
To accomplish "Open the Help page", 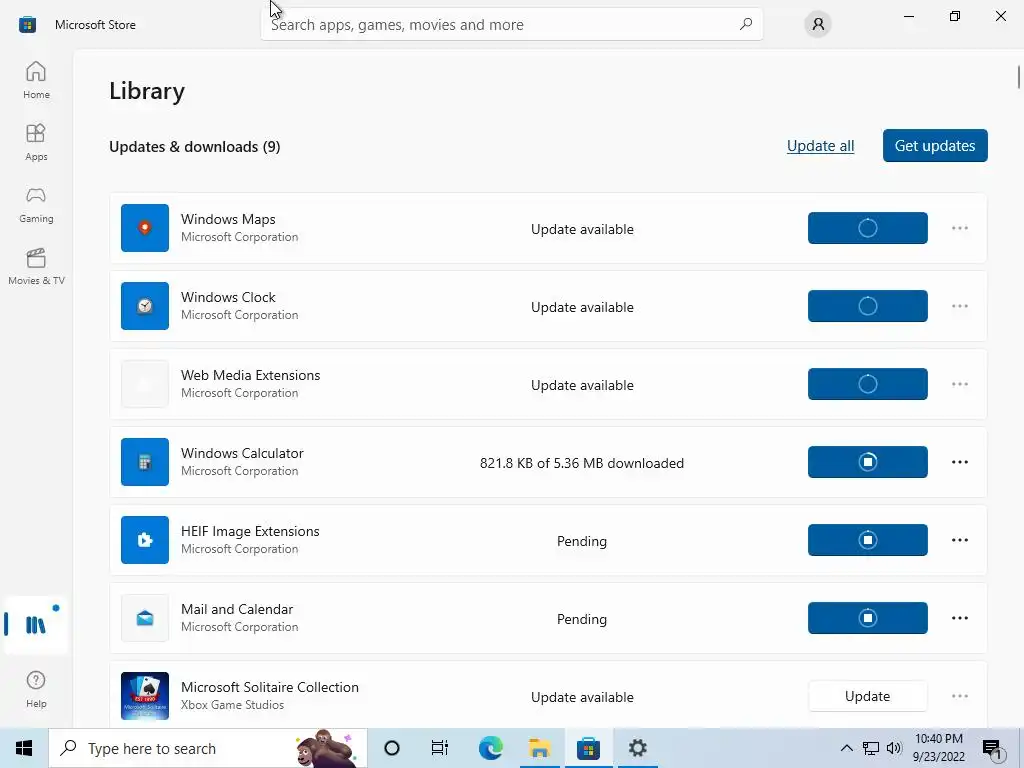I will 36,689.
